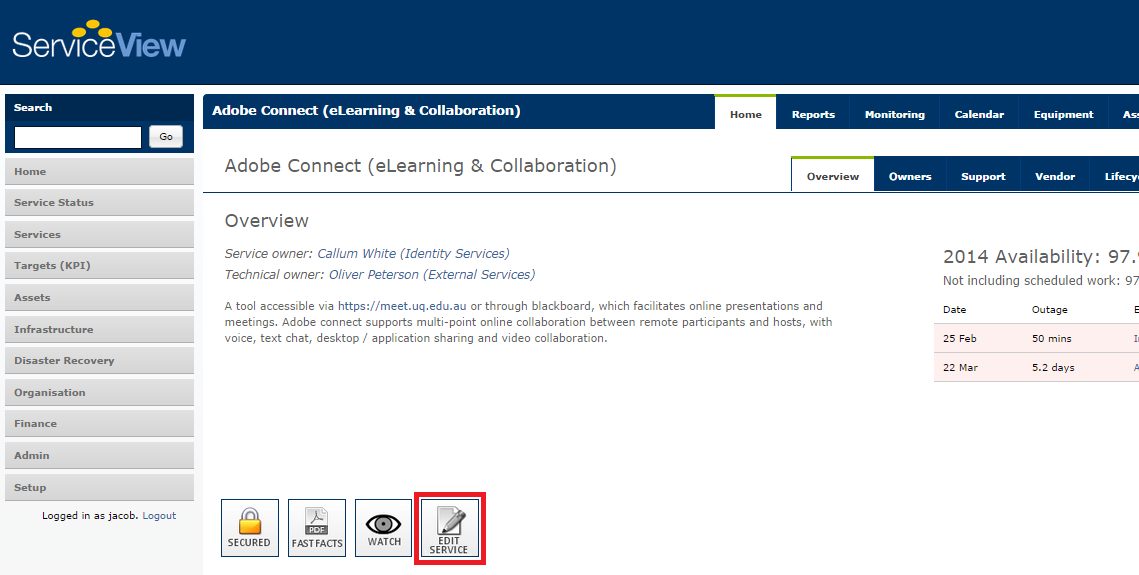Open Infrastructure in the sidebar

pyautogui.click(x=100, y=330)
